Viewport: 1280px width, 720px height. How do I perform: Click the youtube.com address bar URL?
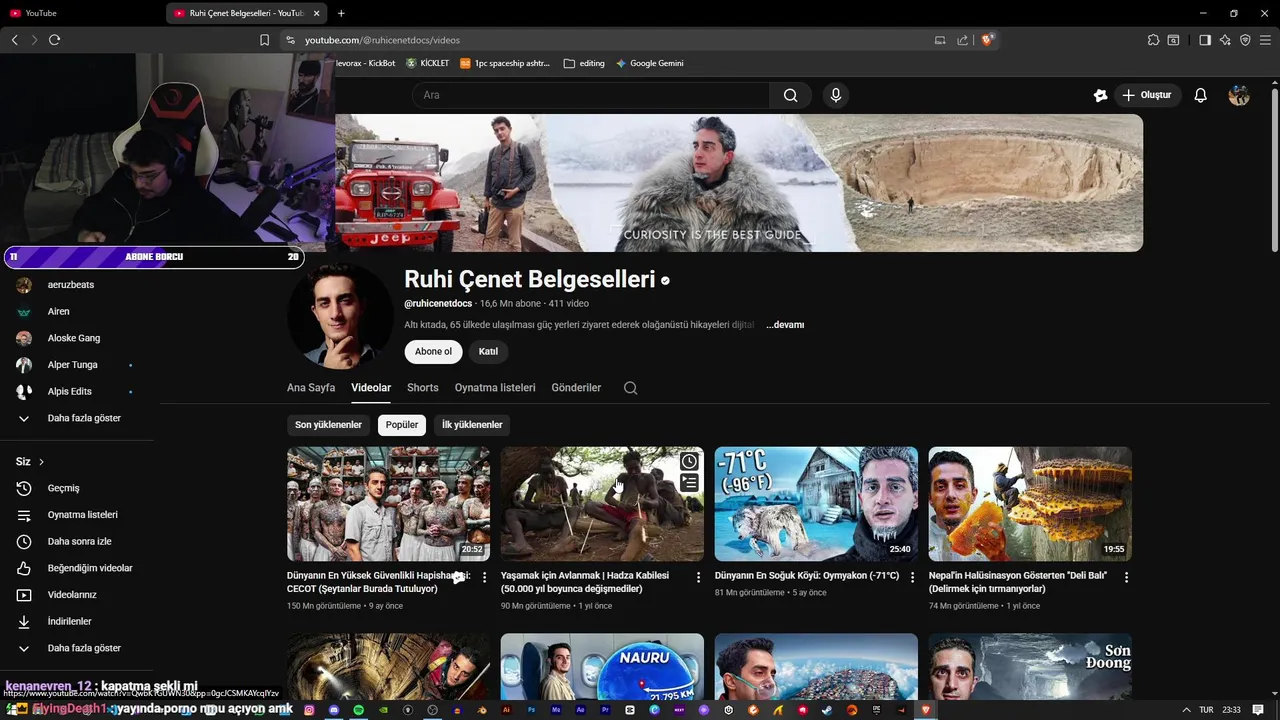[x=382, y=40]
